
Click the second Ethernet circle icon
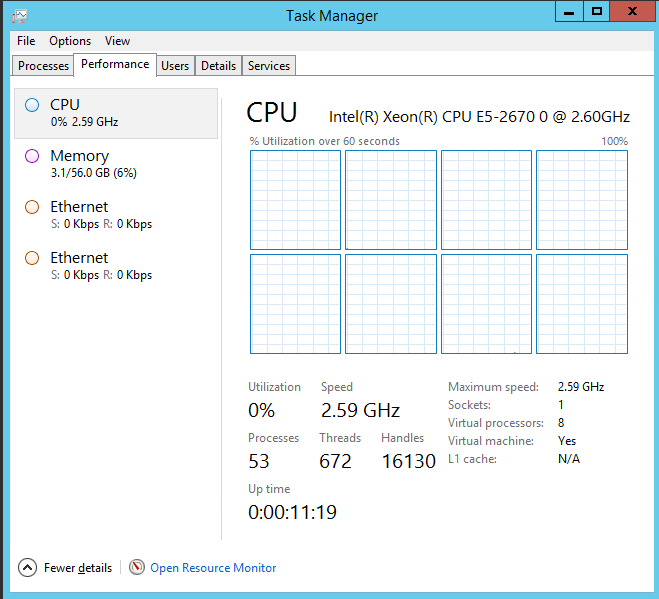coord(32,258)
